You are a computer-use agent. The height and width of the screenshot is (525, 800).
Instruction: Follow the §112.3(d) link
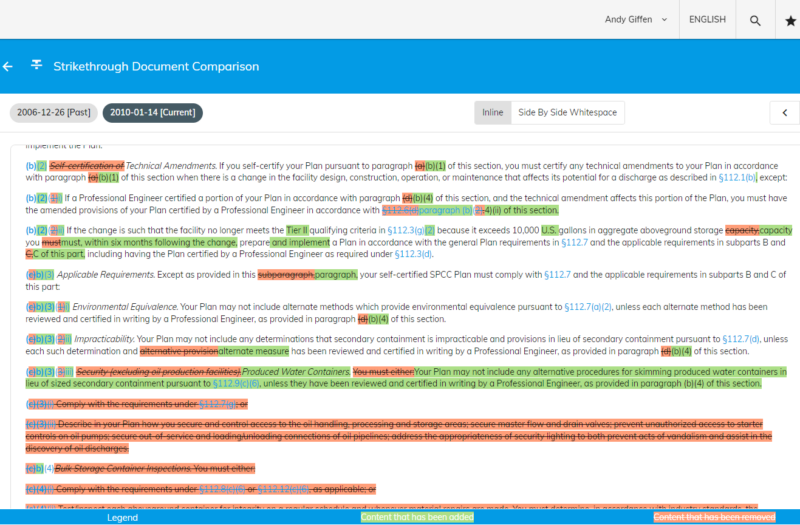click(413, 254)
